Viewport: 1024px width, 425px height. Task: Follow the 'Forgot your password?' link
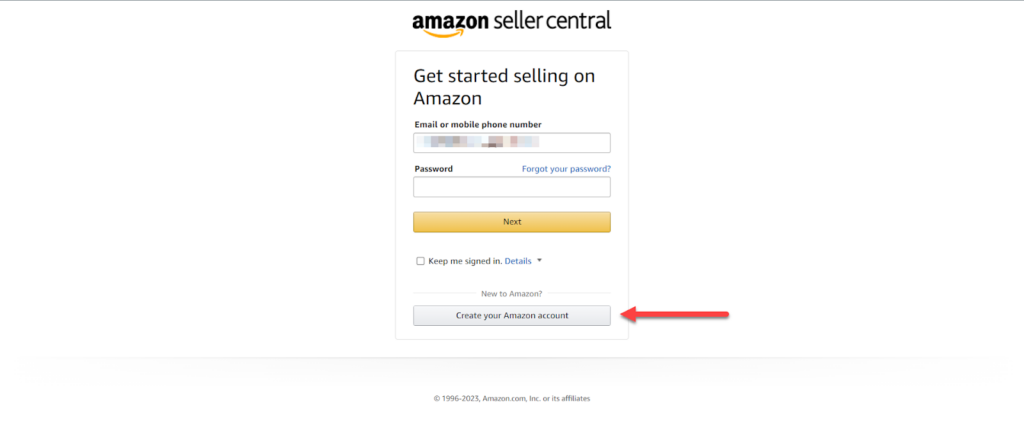tap(566, 168)
